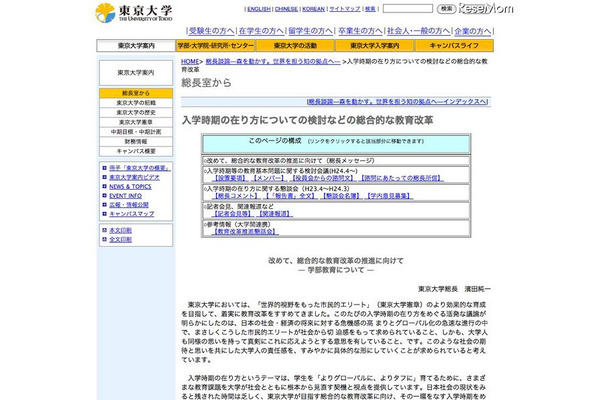
Task: Click plus icon beside EVENT INFO
Action: point(104,196)
